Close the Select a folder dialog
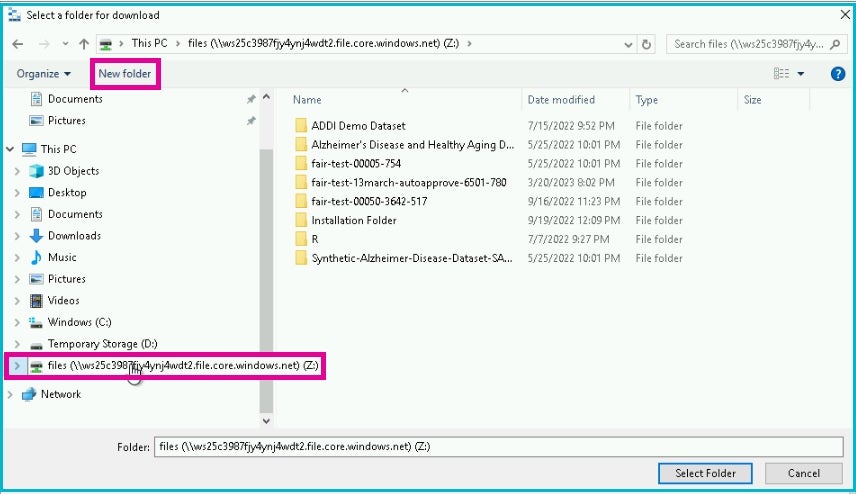The height and width of the screenshot is (494, 856). [x=845, y=15]
